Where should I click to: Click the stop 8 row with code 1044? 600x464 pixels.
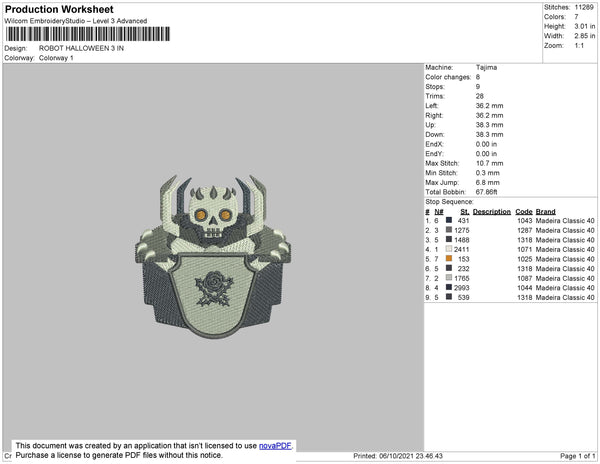point(510,288)
